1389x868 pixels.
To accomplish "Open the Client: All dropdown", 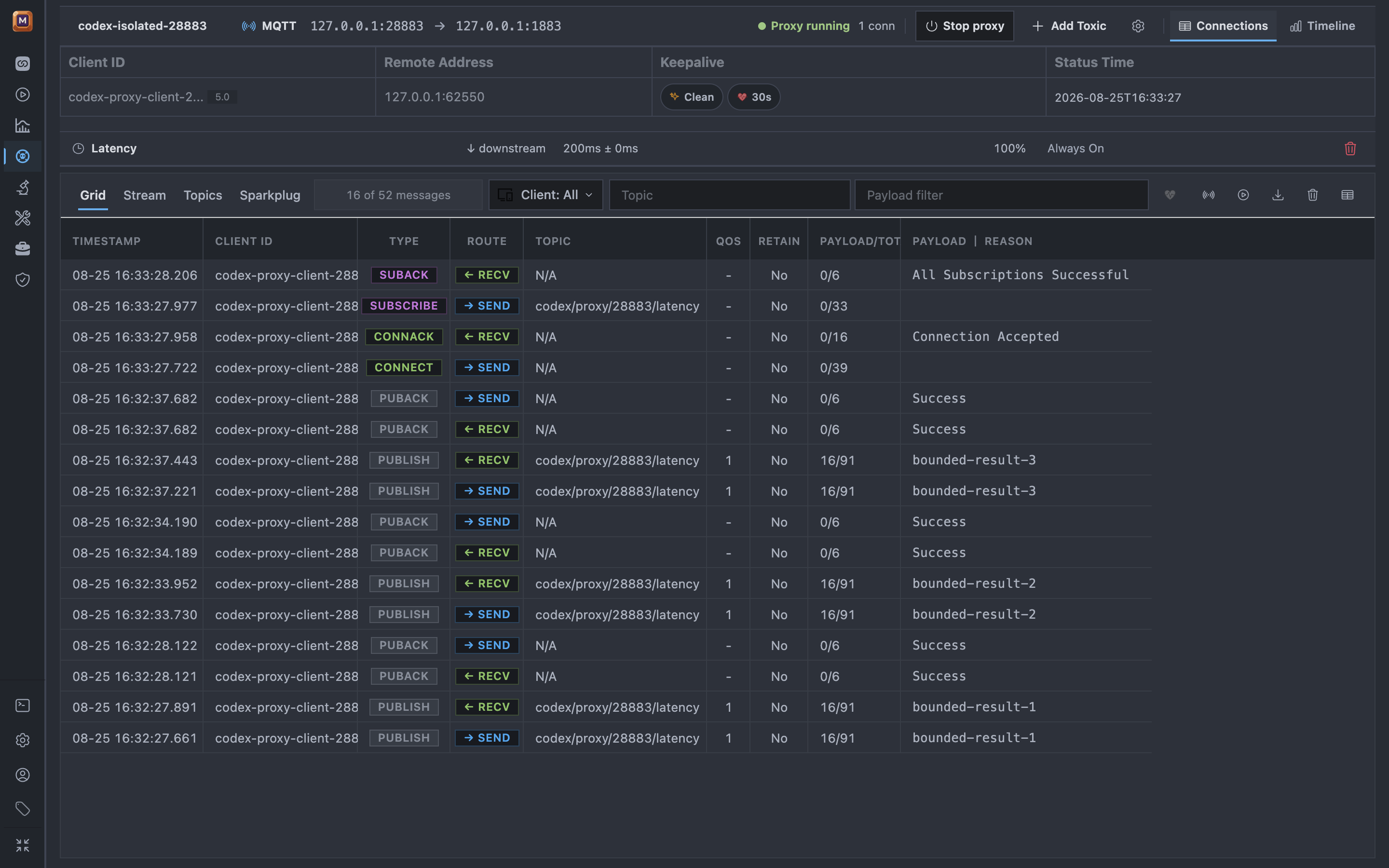I will click(545, 195).
